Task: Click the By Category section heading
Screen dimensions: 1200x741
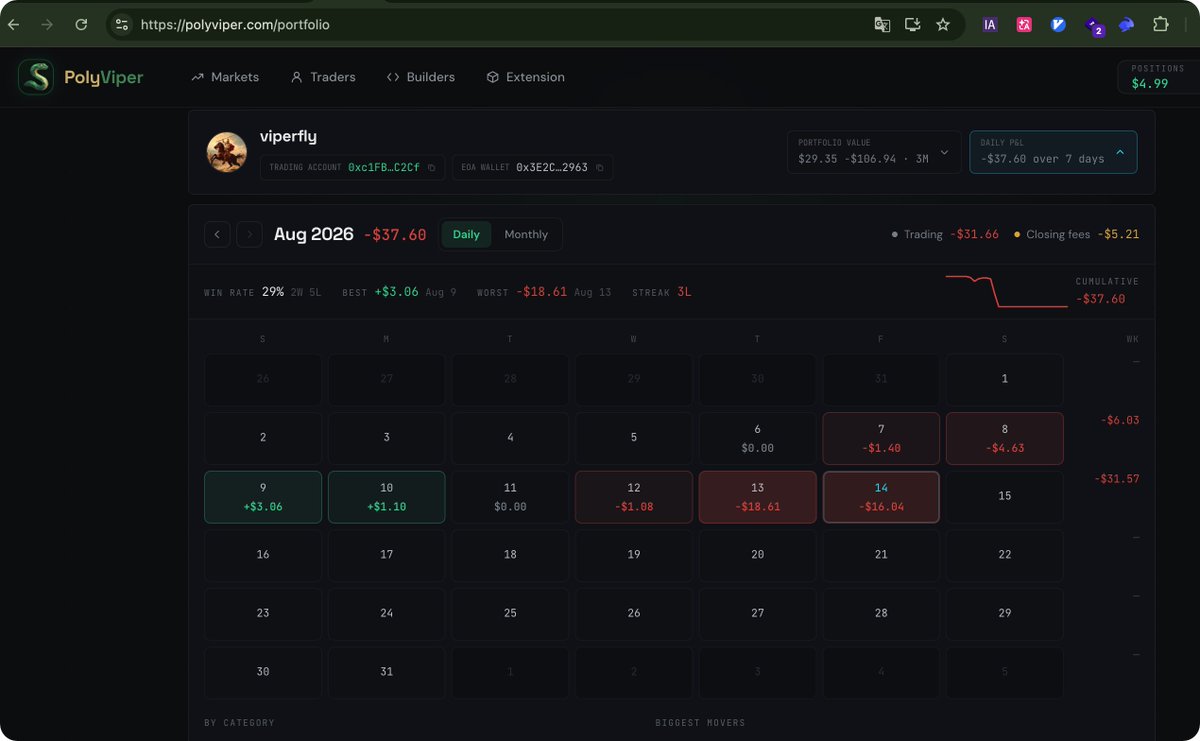Action: (239, 722)
